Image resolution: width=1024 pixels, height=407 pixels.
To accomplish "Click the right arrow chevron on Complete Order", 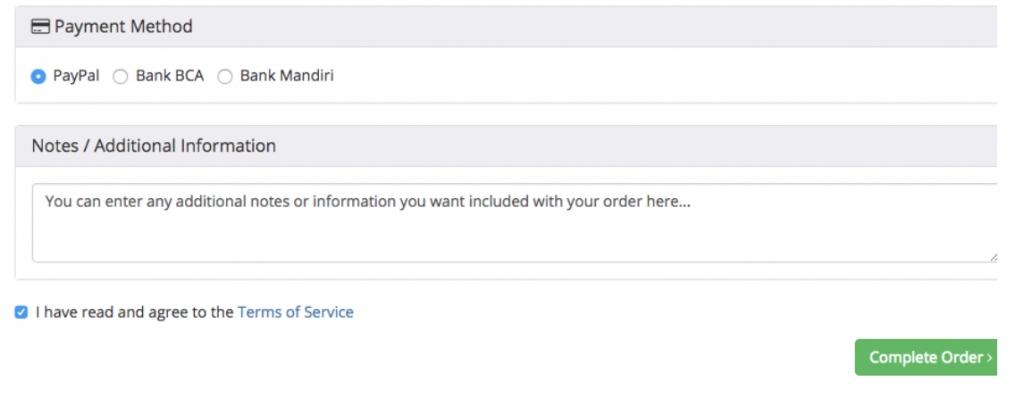I will coord(990,358).
